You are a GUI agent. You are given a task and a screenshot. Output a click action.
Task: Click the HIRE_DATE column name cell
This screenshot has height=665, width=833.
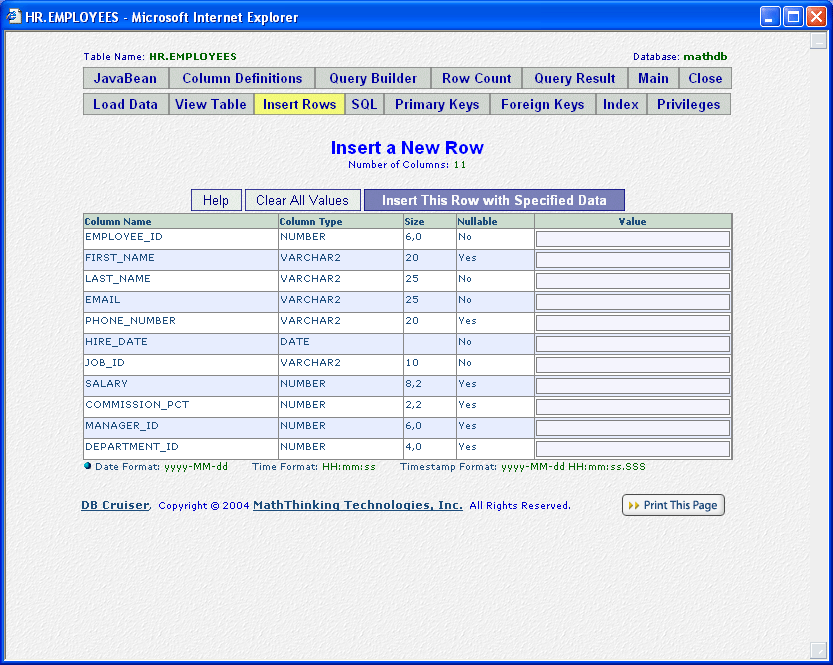pyautogui.click(x=181, y=344)
